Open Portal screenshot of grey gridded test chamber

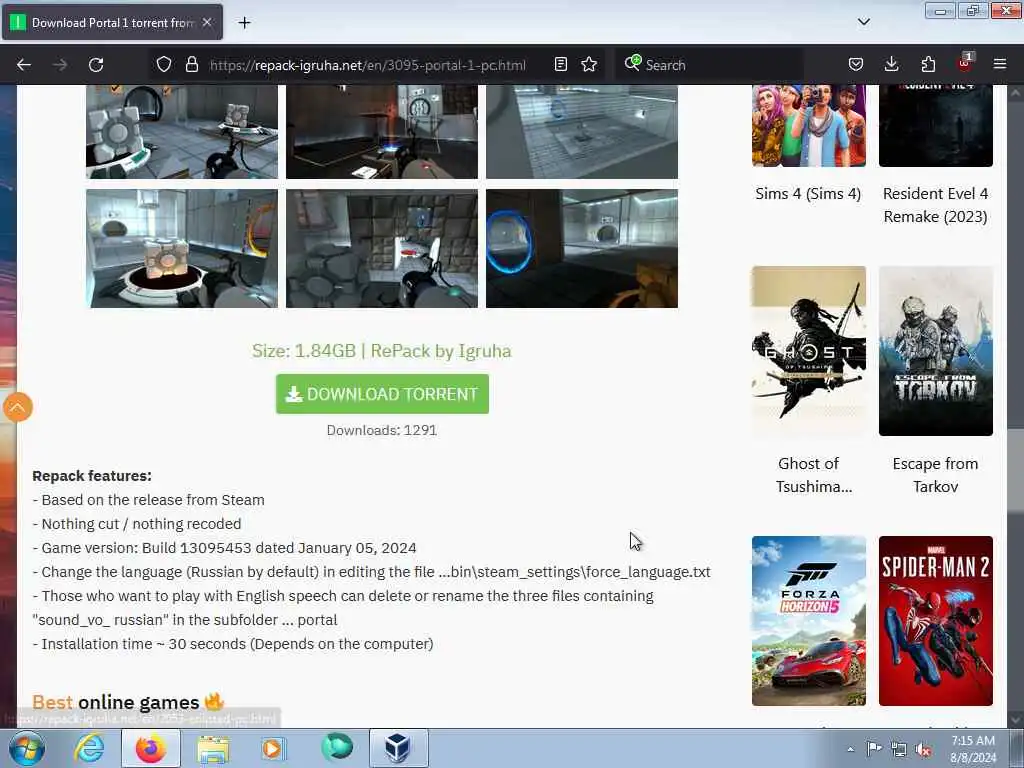pyautogui.click(x=581, y=131)
